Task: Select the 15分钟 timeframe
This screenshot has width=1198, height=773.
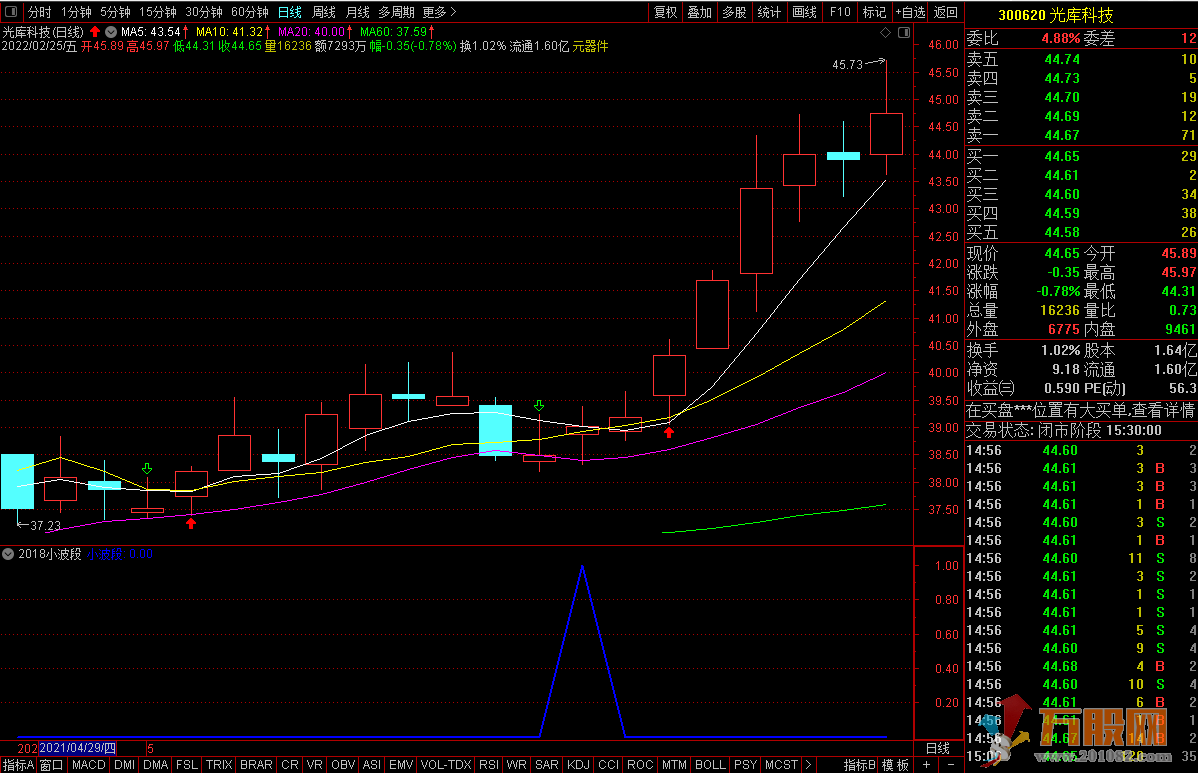Action: tap(157, 11)
